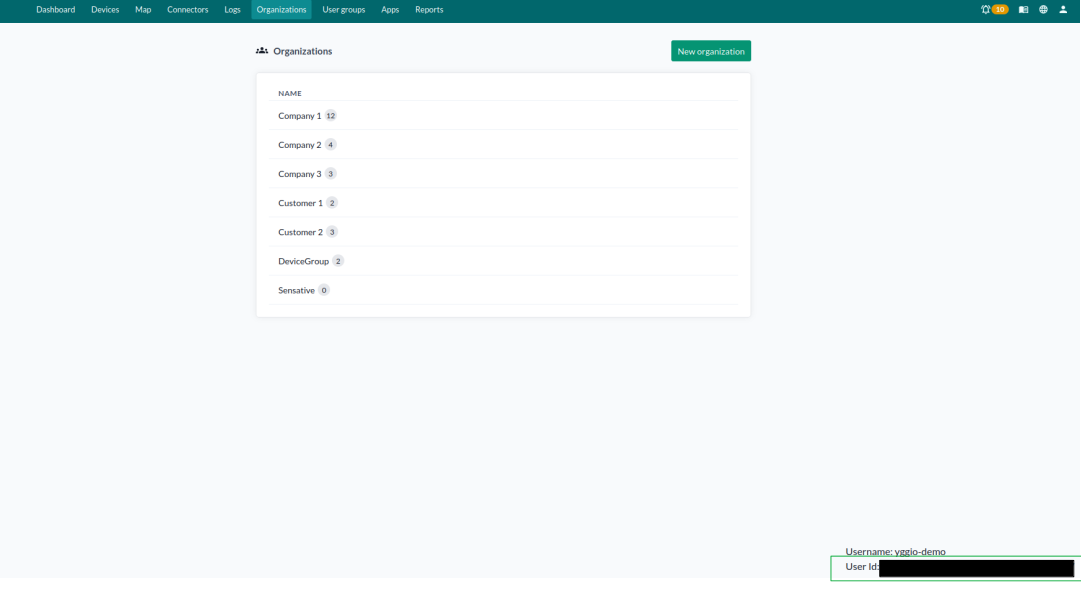Viewport: 1081px width, 593px height.
Task: Open the User groups page
Action: (x=343, y=9)
